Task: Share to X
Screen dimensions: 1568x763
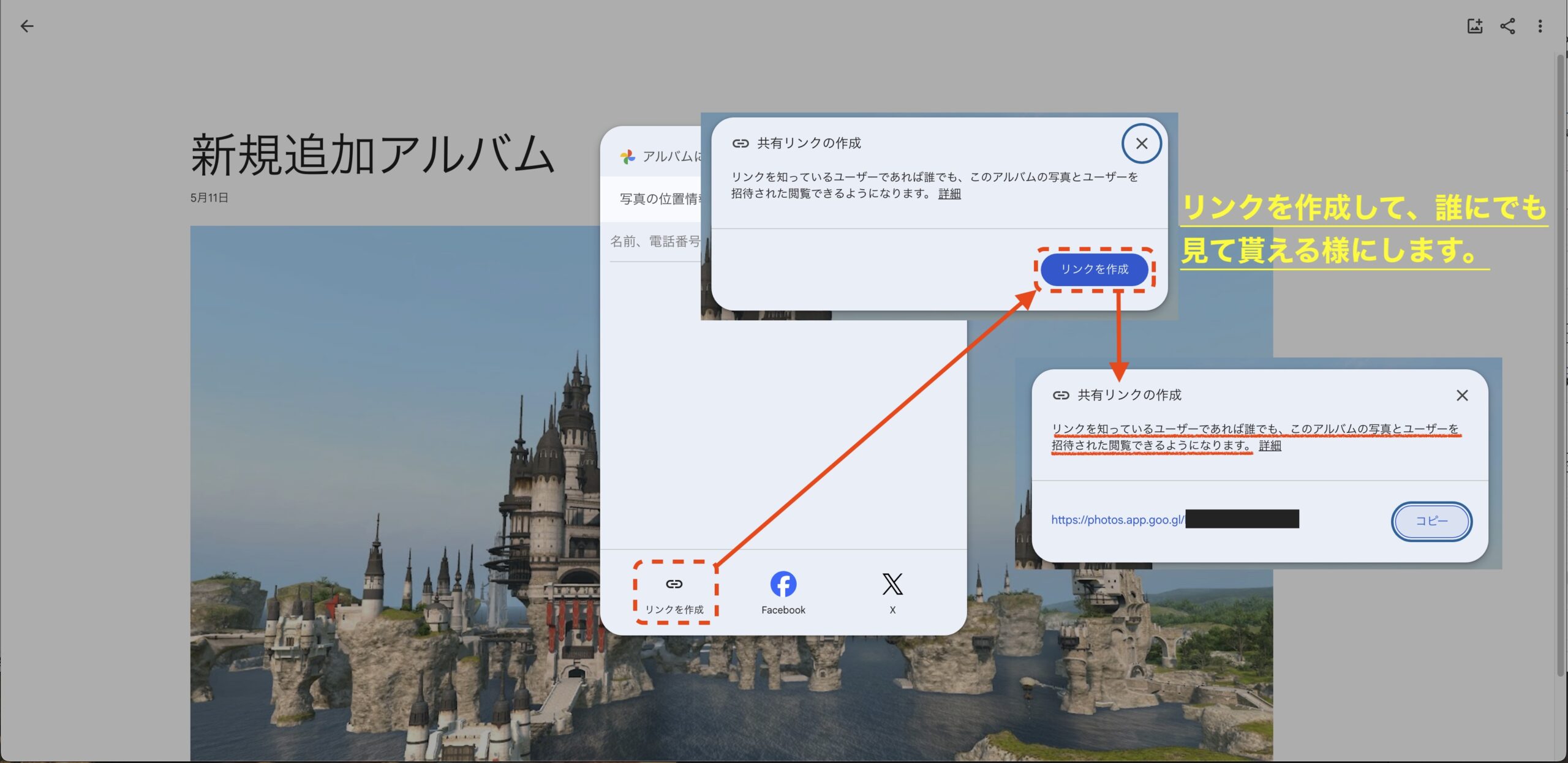Action: tap(892, 592)
